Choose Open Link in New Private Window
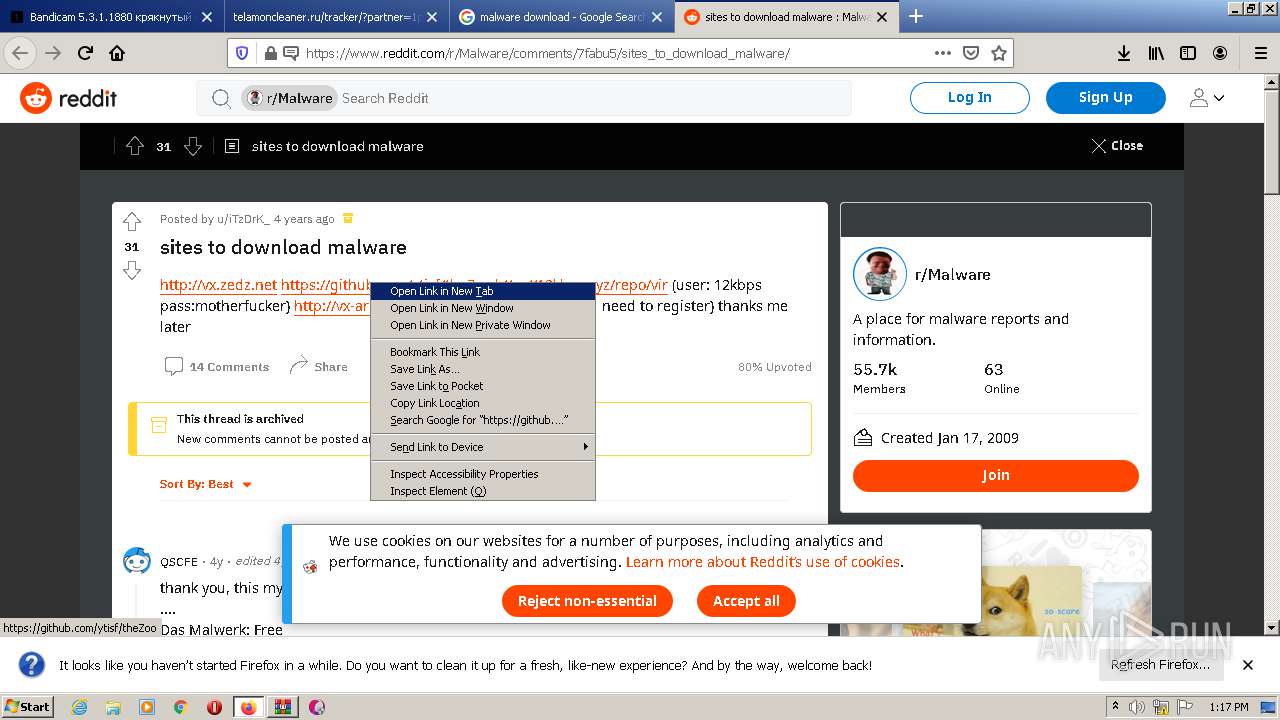This screenshot has height=720, width=1280. [483, 325]
